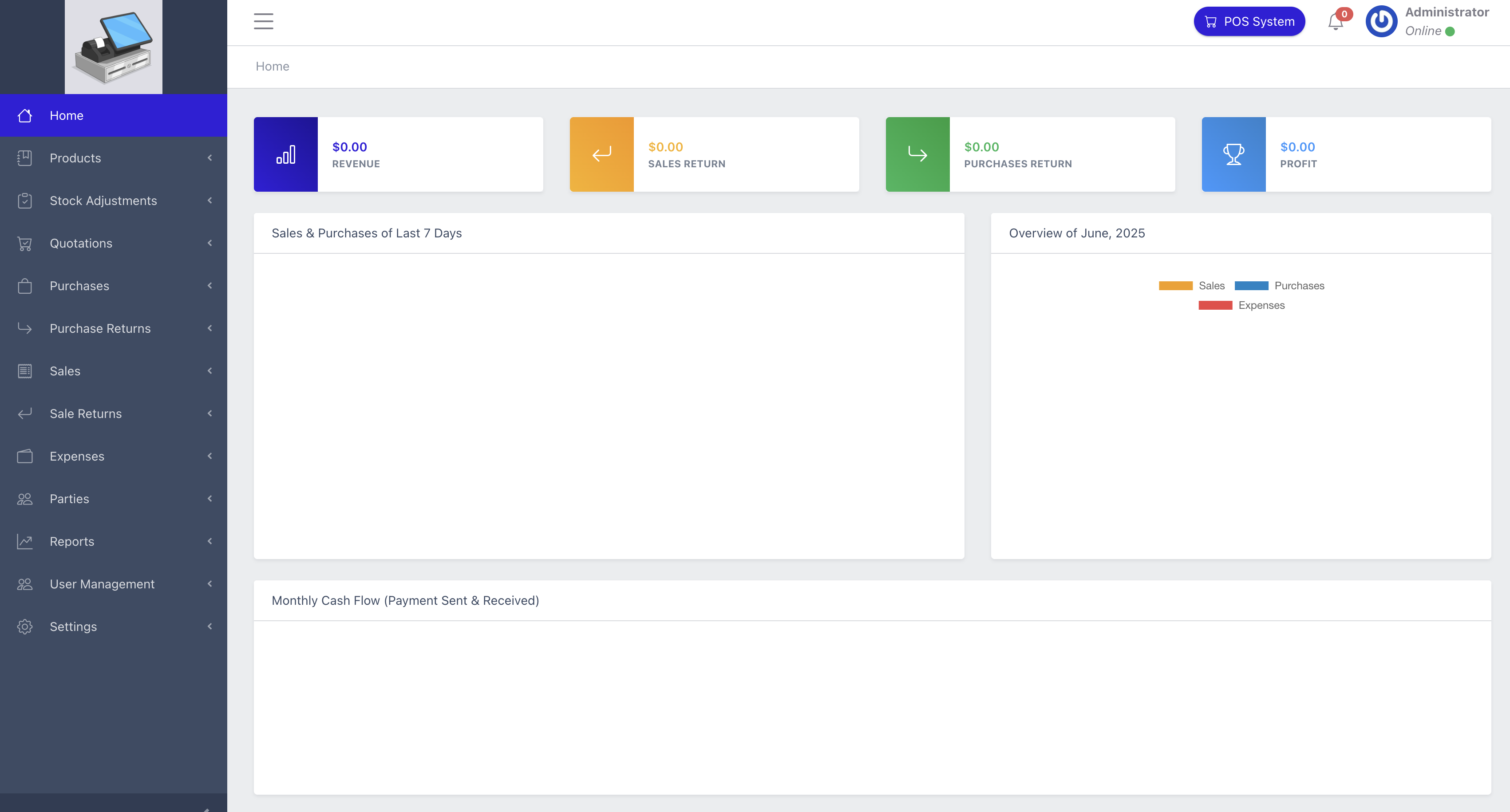Toggle Expenses series in chart legend
The image size is (1510, 812).
point(1241,305)
